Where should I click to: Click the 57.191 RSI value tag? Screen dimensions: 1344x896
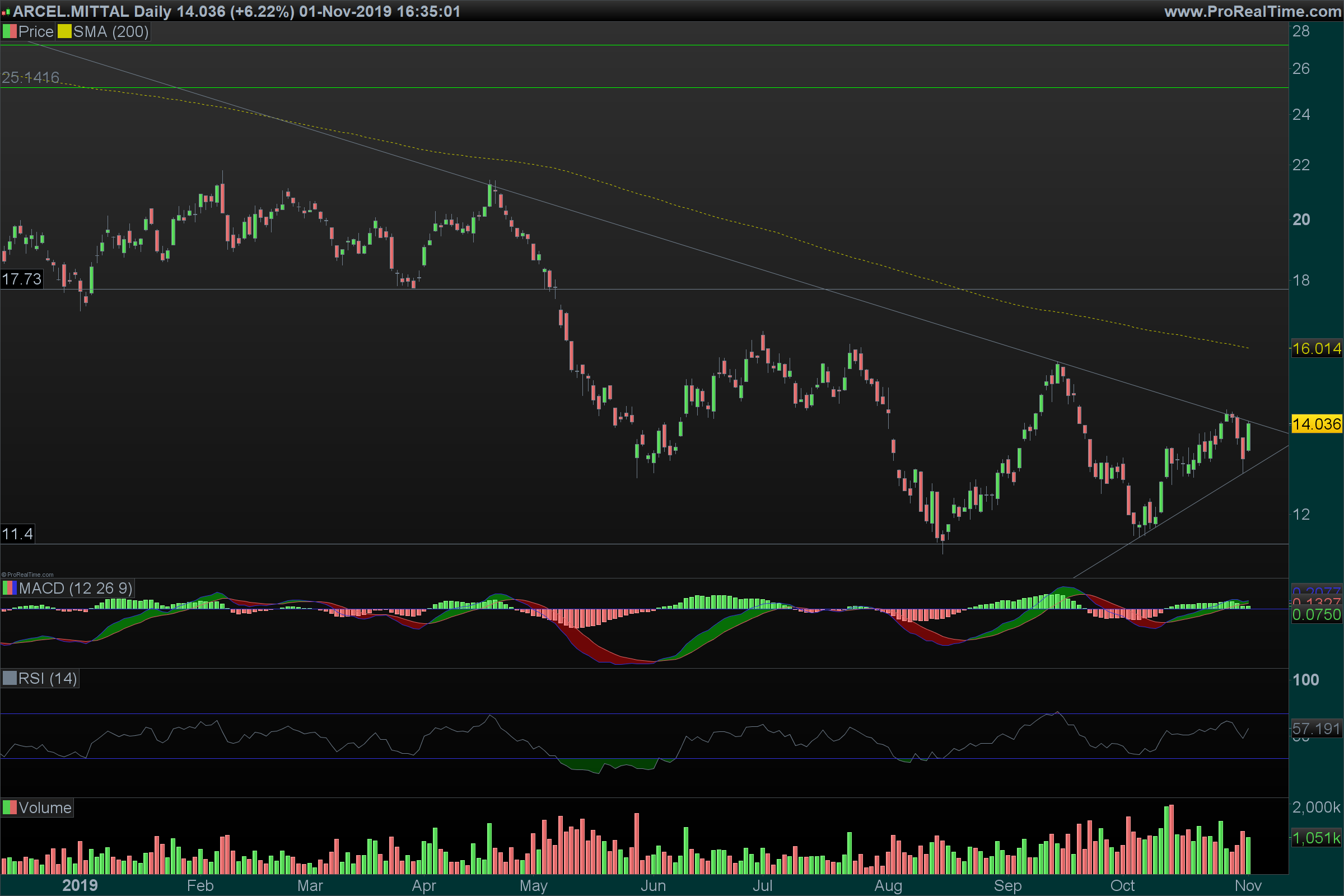[x=1316, y=729]
